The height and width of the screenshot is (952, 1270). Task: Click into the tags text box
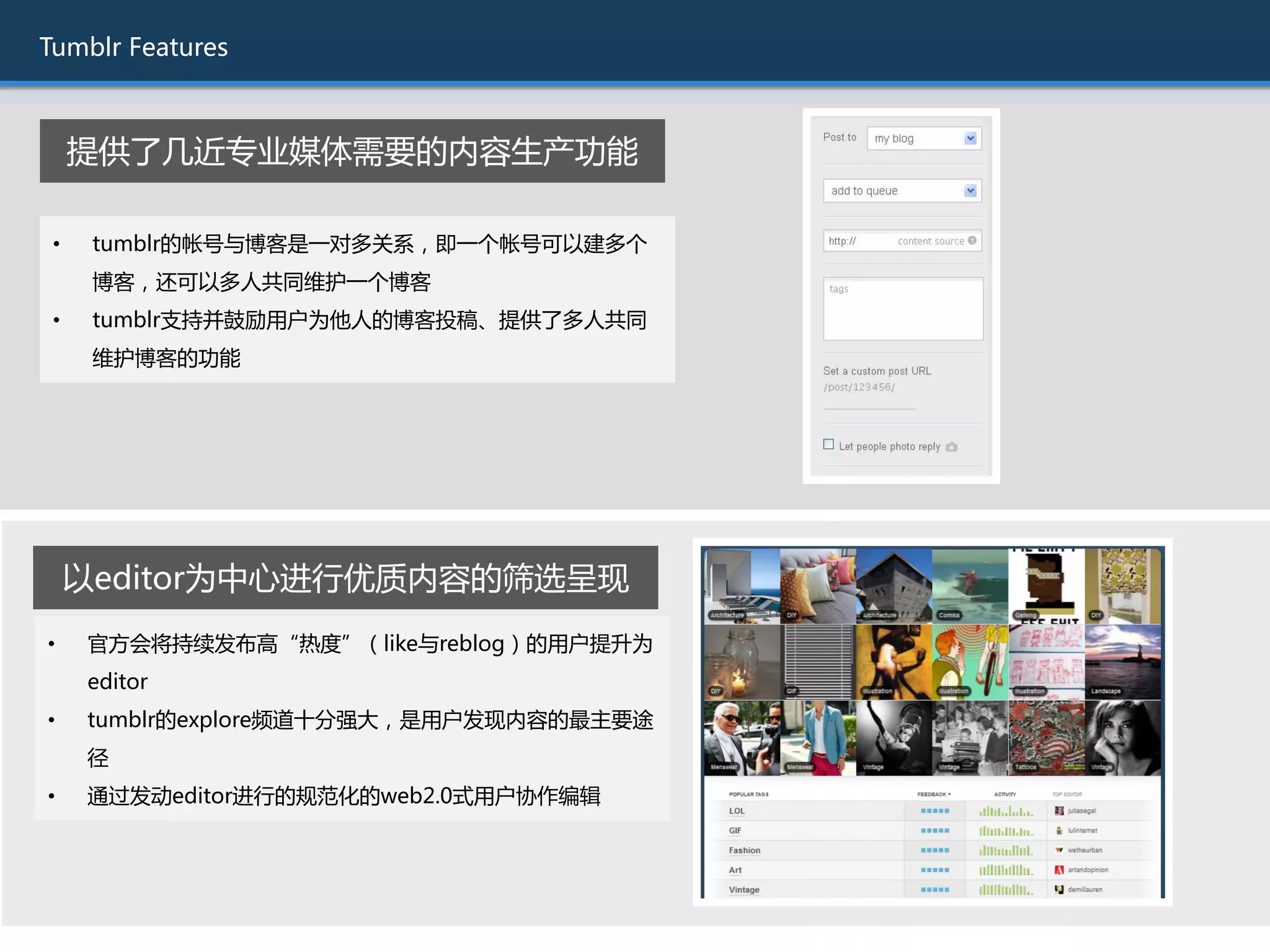click(903, 309)
